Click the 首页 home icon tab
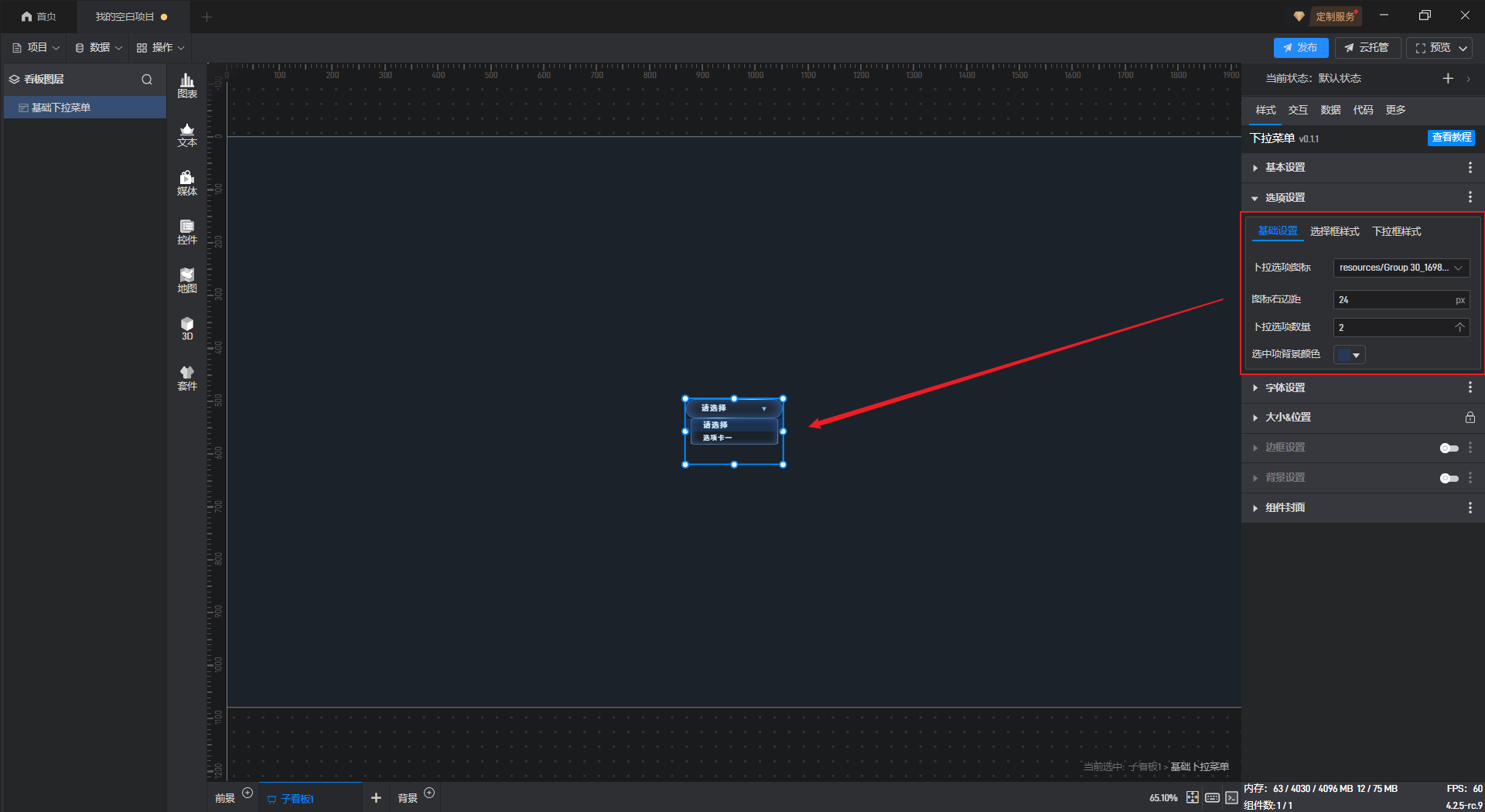 (x=39, y=16)
